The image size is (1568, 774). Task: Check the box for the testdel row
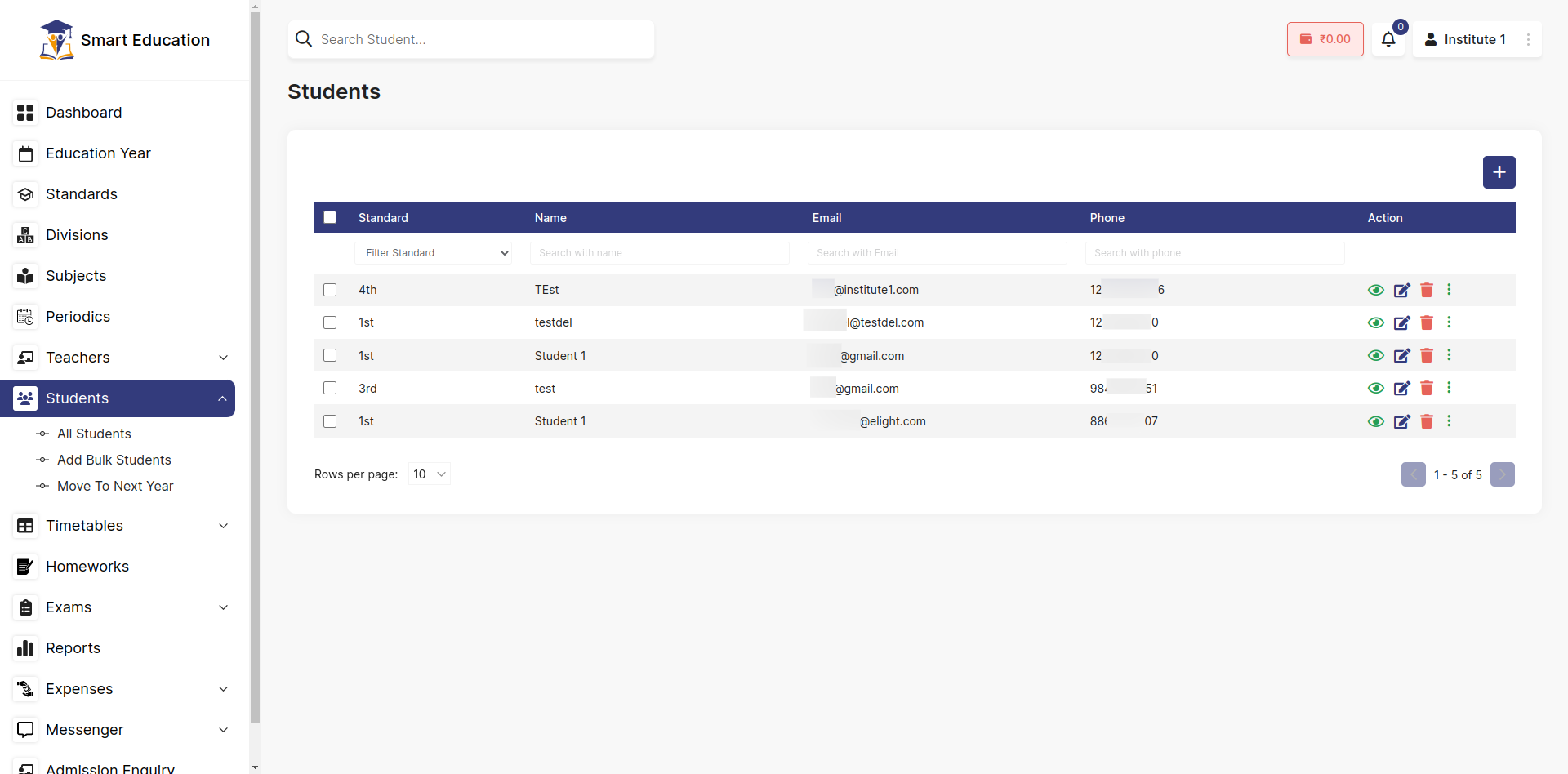coord(330,322)
